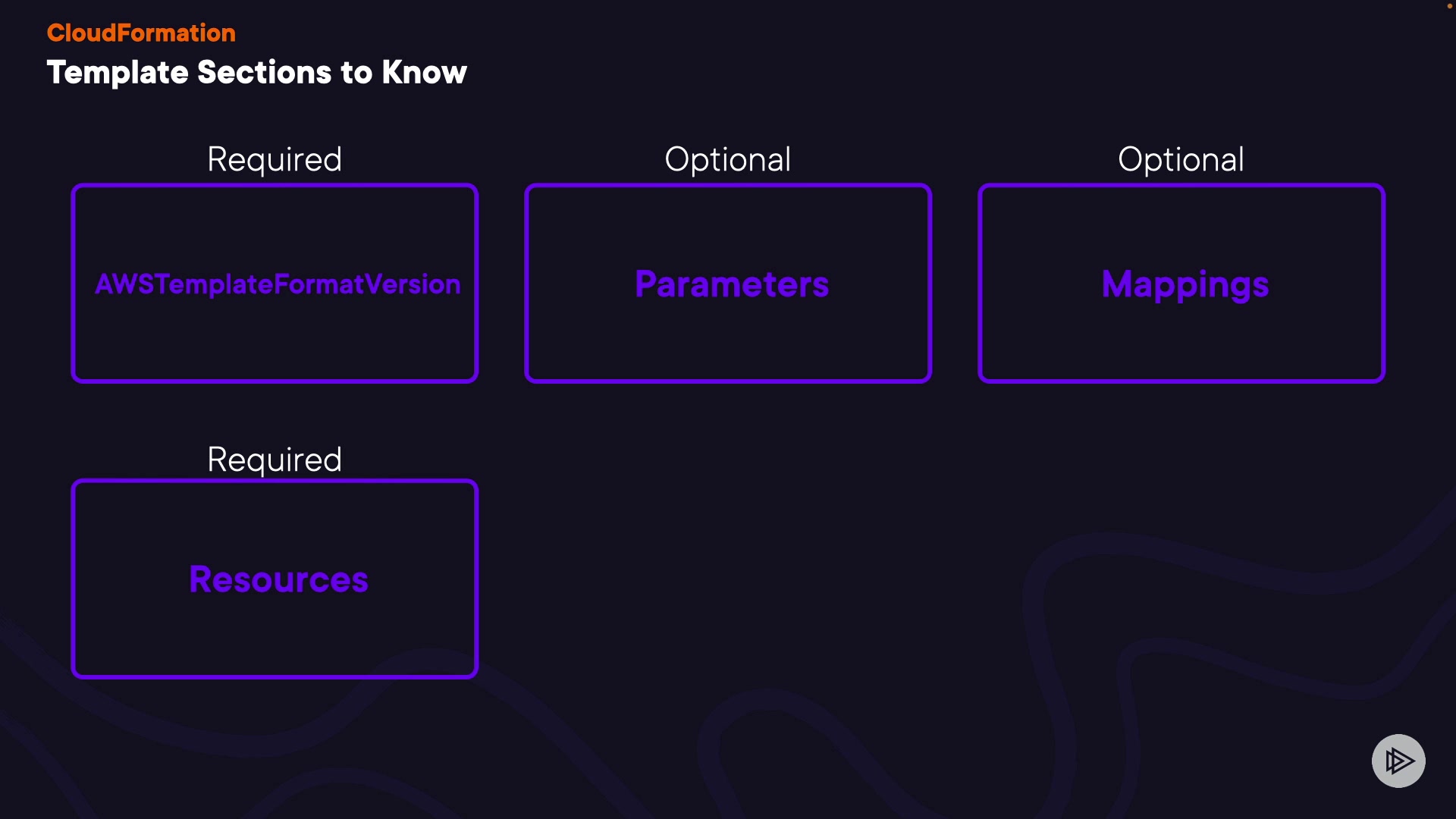Image resolution: width=1456 pixels, height=819 pixels.
Task: Select the AWSTemplateFormatVersion box
Action: (x=275, y=283)
